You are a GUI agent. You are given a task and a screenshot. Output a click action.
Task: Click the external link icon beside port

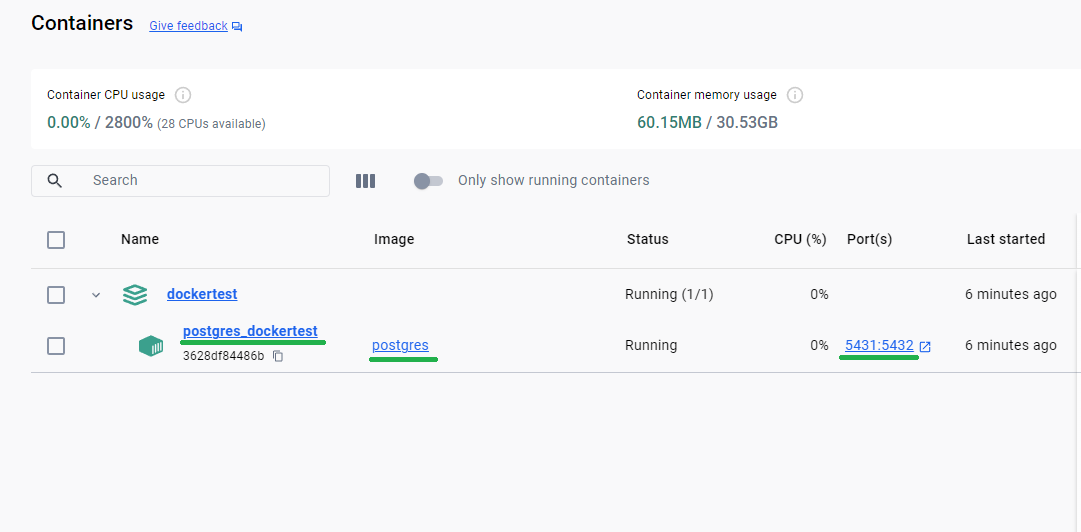click(x=925, y=347)
